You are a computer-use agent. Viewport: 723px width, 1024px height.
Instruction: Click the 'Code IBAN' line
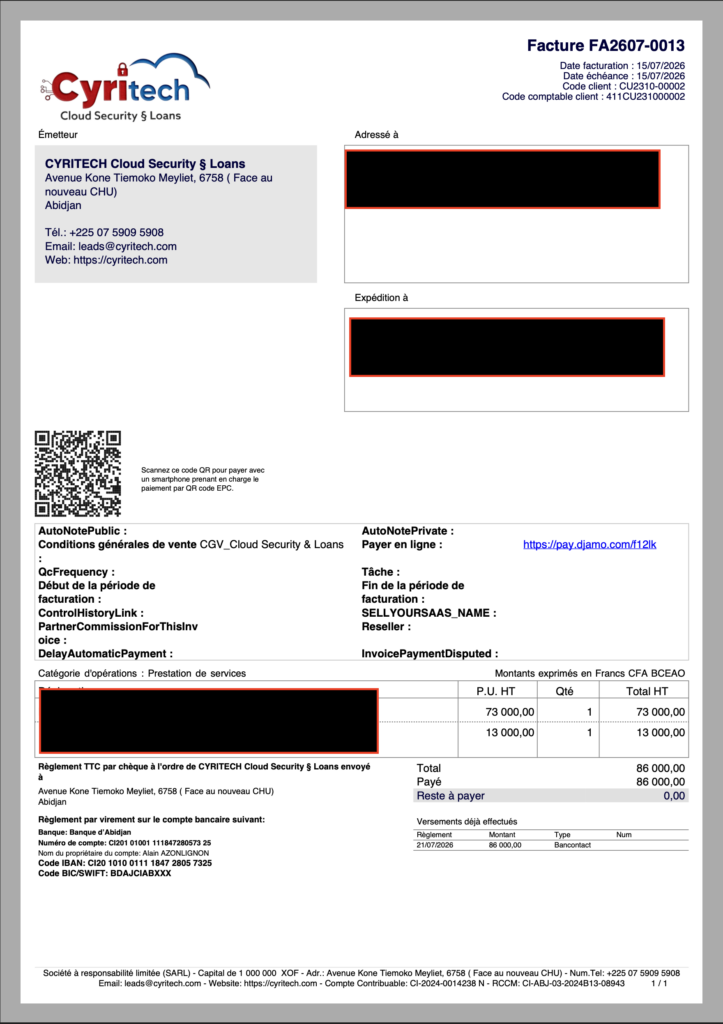tap(125, 863)
